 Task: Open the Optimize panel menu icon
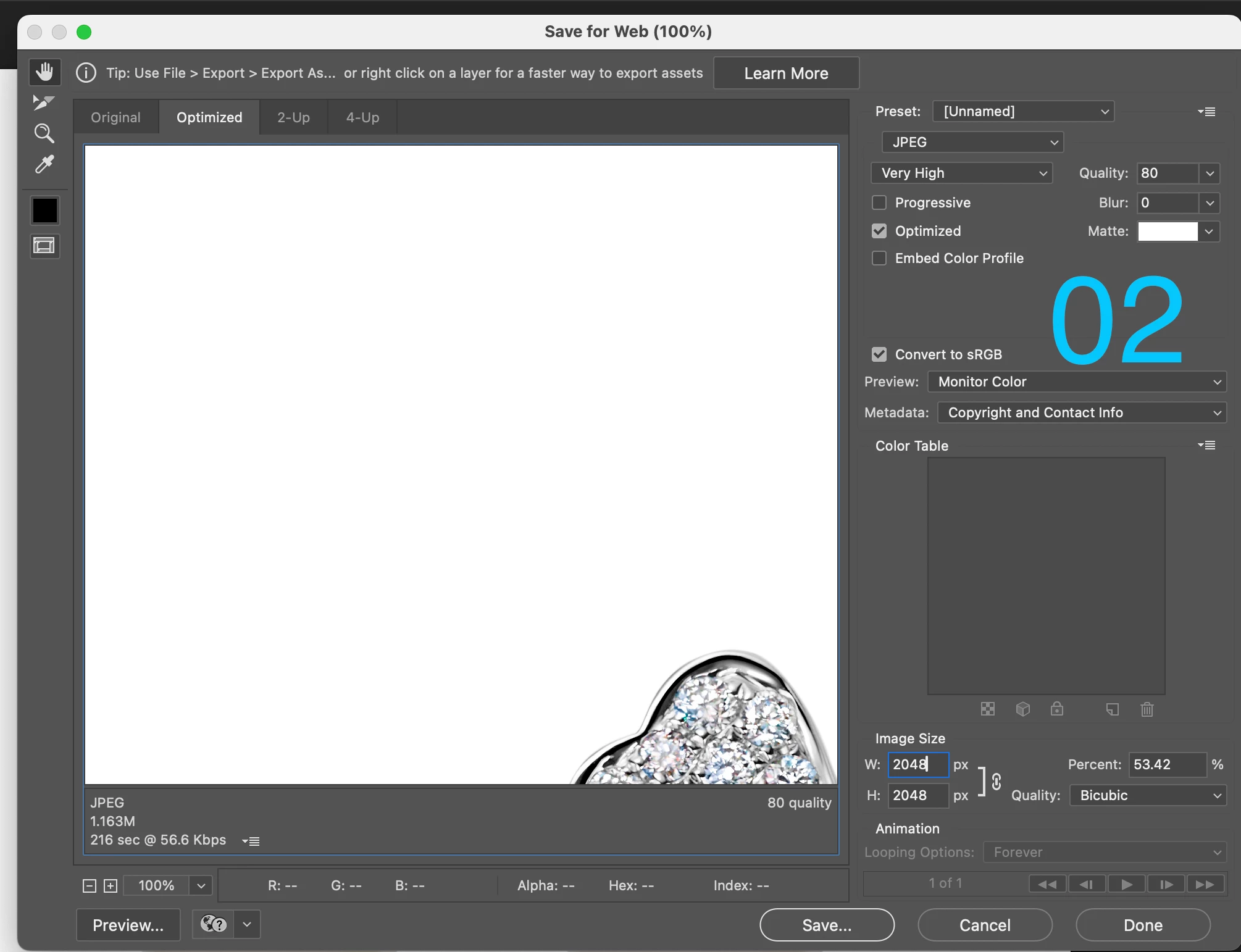coord(1206,112)
